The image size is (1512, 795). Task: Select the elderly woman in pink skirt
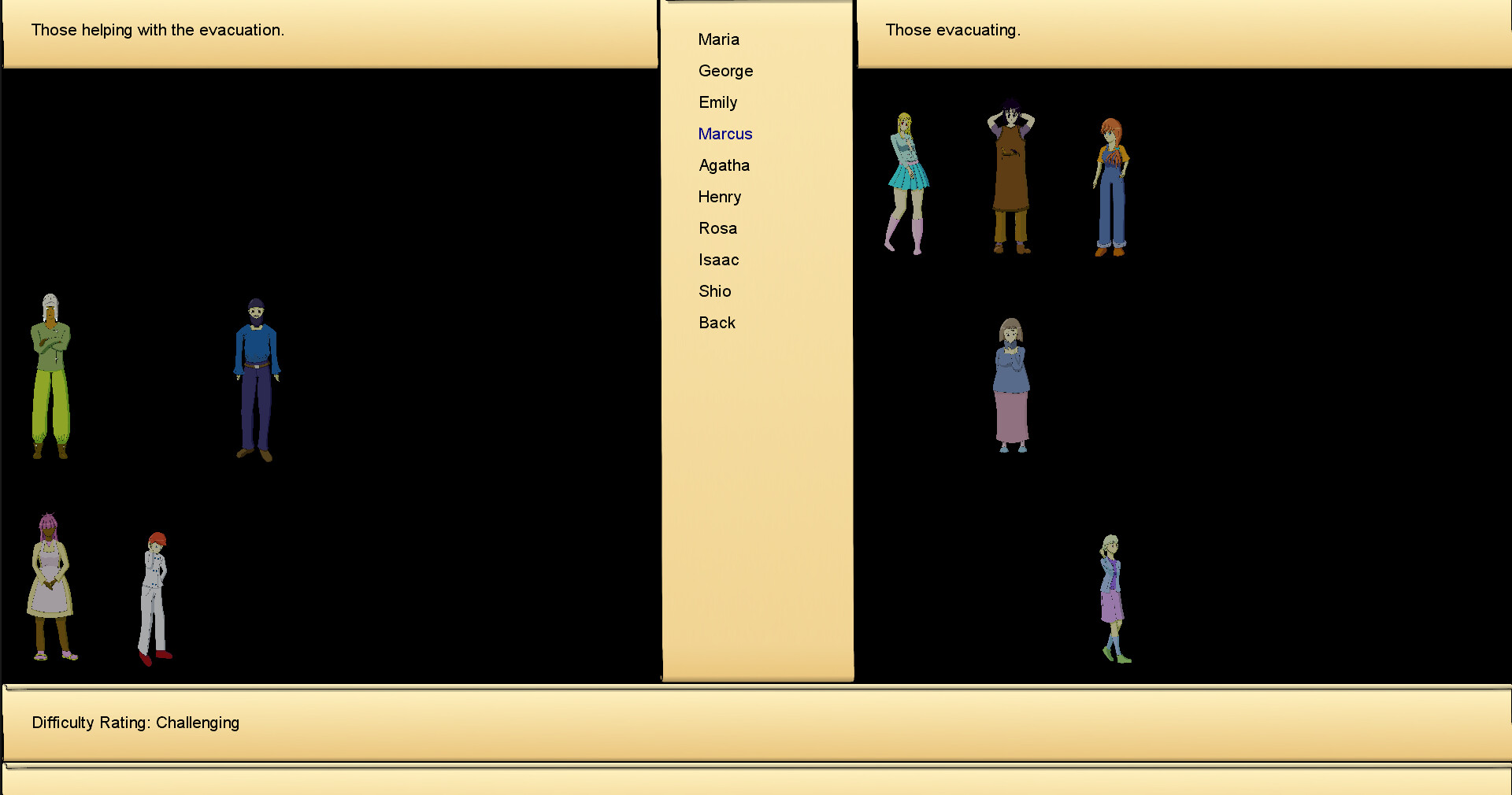tap(1011, 384)
